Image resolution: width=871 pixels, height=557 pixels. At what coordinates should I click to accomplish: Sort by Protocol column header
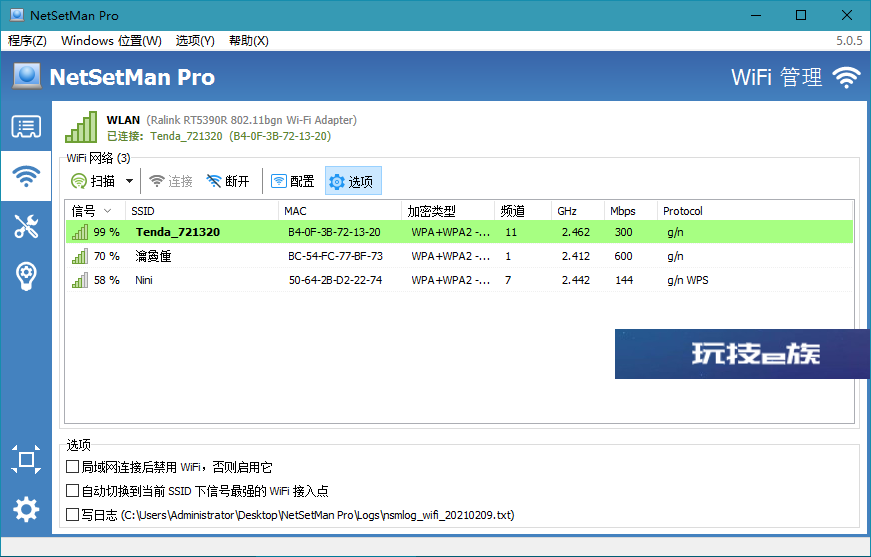click(x=755, y=211)
